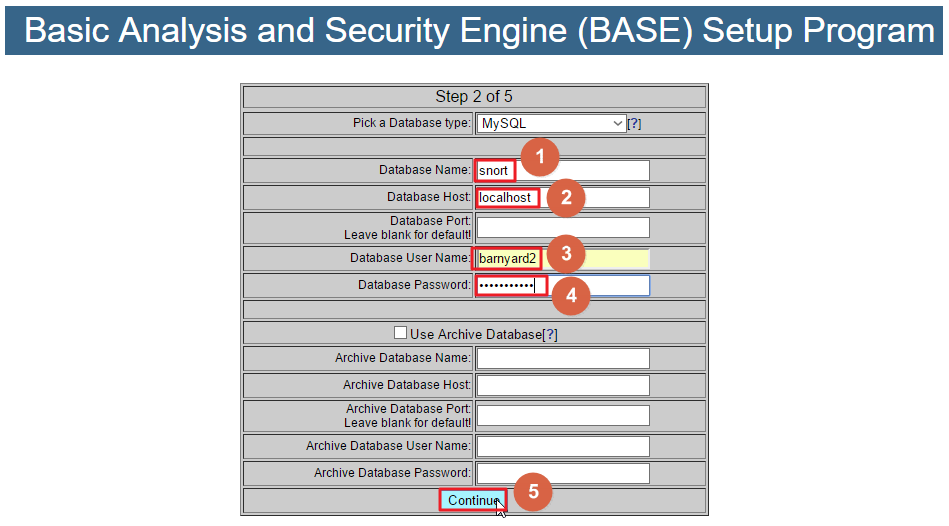Focus the Archive Database Password field
The image size is (949, 526).
(x=563, y=473)
